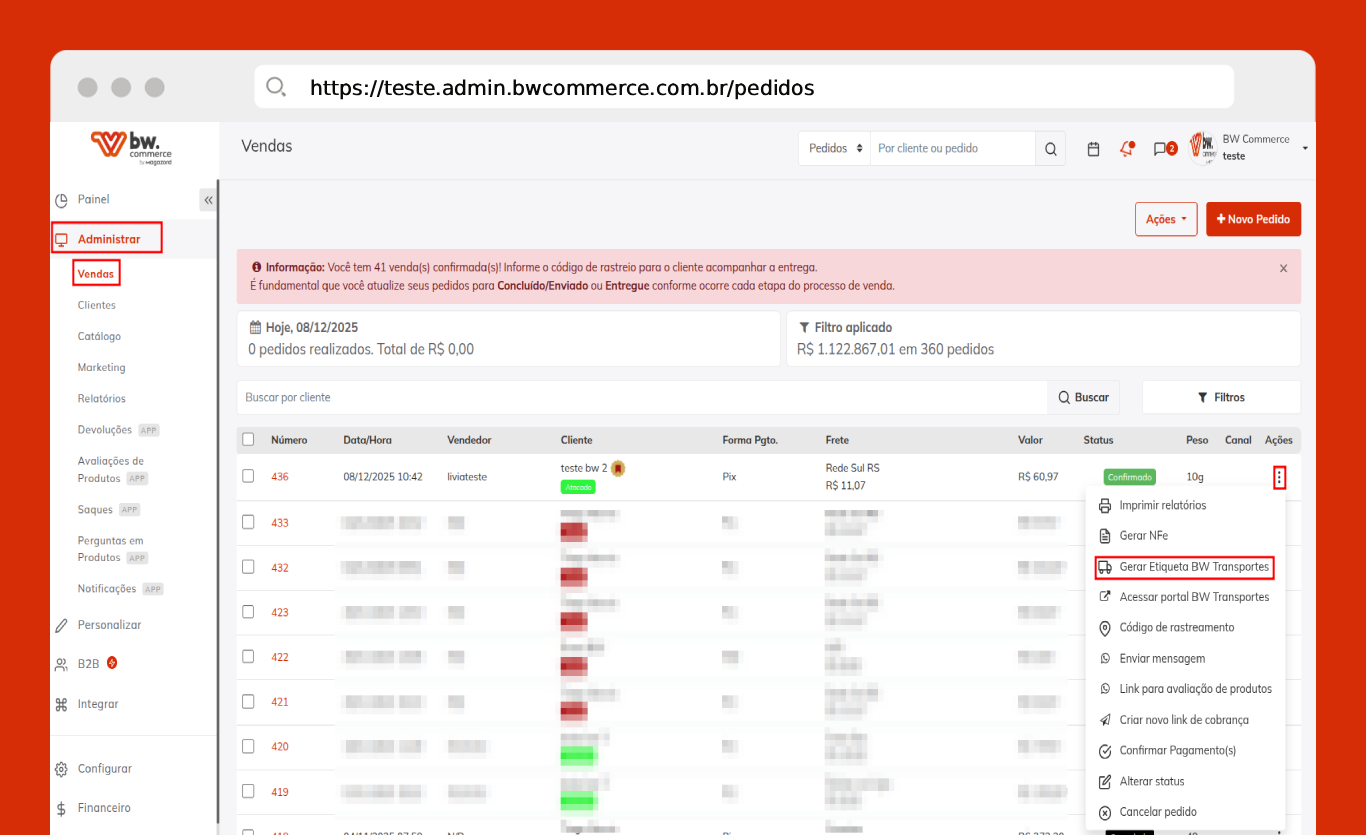Click badge icon beside teste bw 2
Image resolution: width=1366 pixels, height=835 pixels.
click(619, 468)
